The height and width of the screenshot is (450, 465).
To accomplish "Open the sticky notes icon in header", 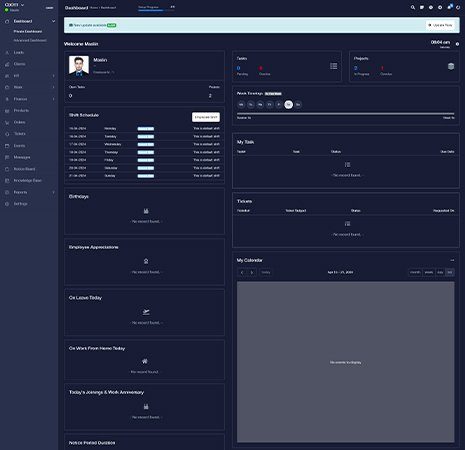I will (422, 7).
